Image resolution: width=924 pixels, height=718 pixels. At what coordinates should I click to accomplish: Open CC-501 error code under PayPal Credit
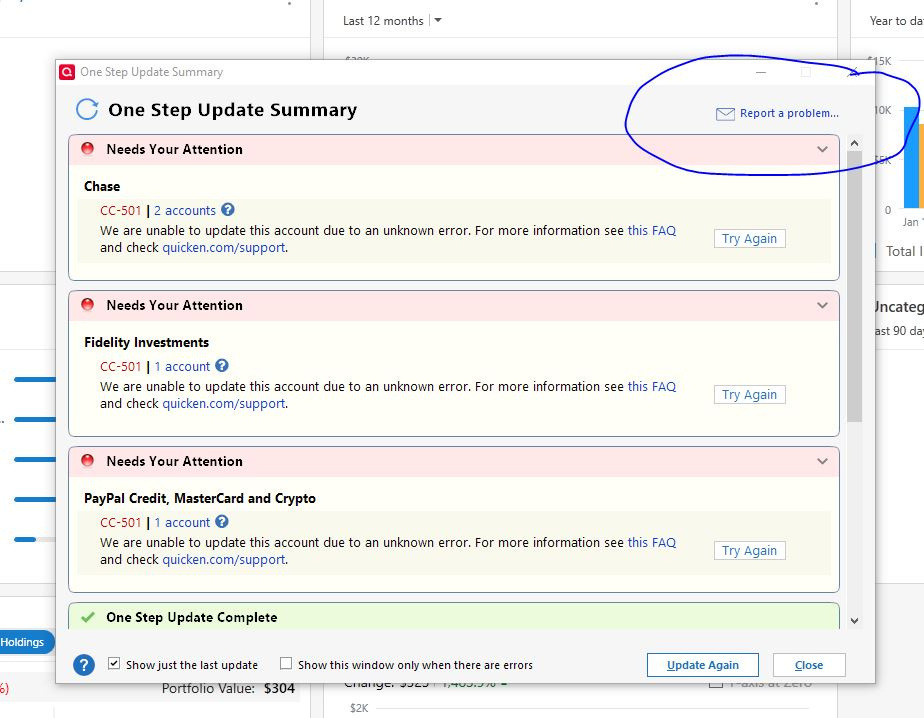[121, 522]
